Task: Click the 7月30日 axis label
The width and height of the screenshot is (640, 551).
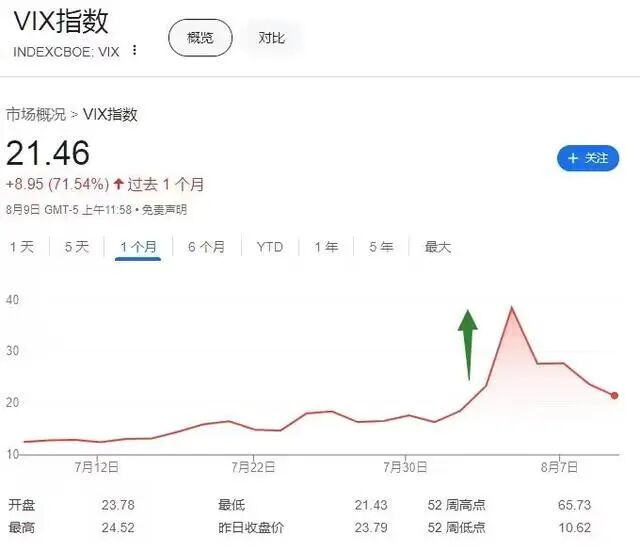Action: 405,467
